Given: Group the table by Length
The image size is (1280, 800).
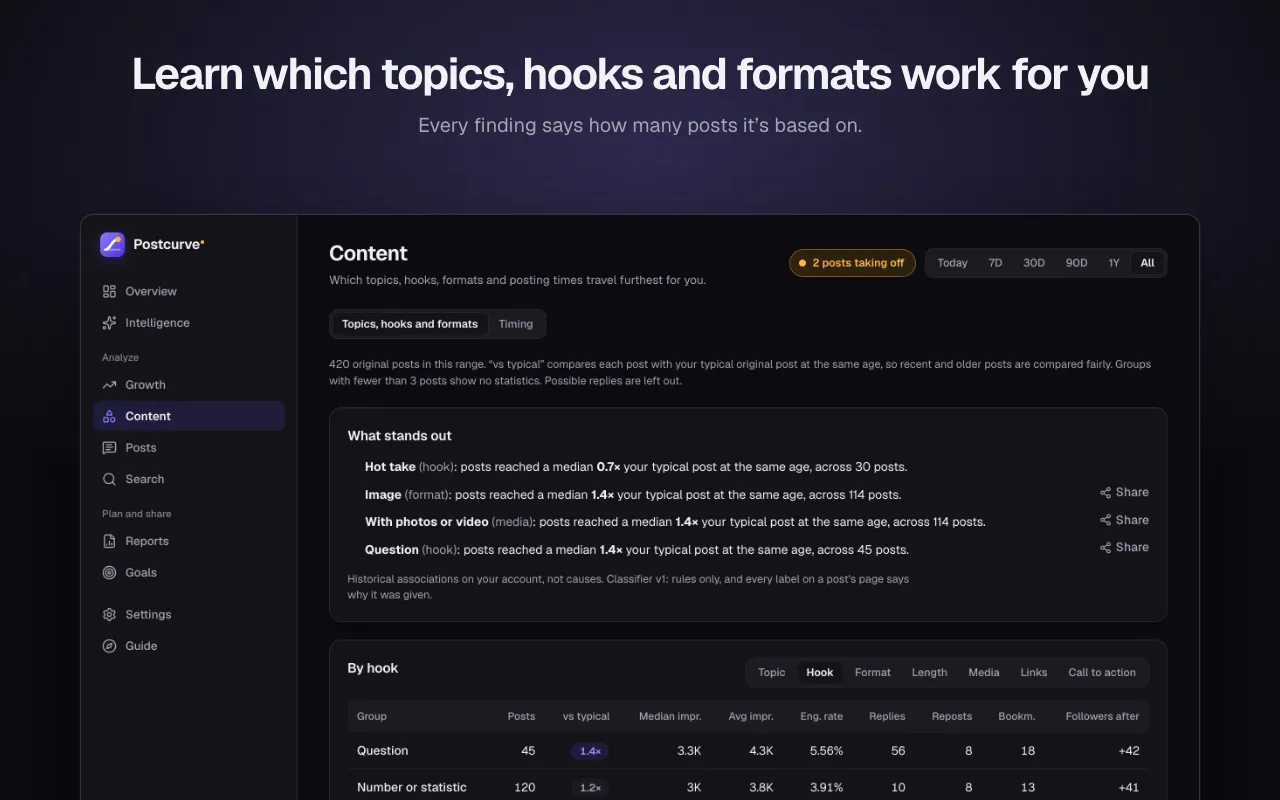Looking at the screenshot, I should click(x=930, y=673).
